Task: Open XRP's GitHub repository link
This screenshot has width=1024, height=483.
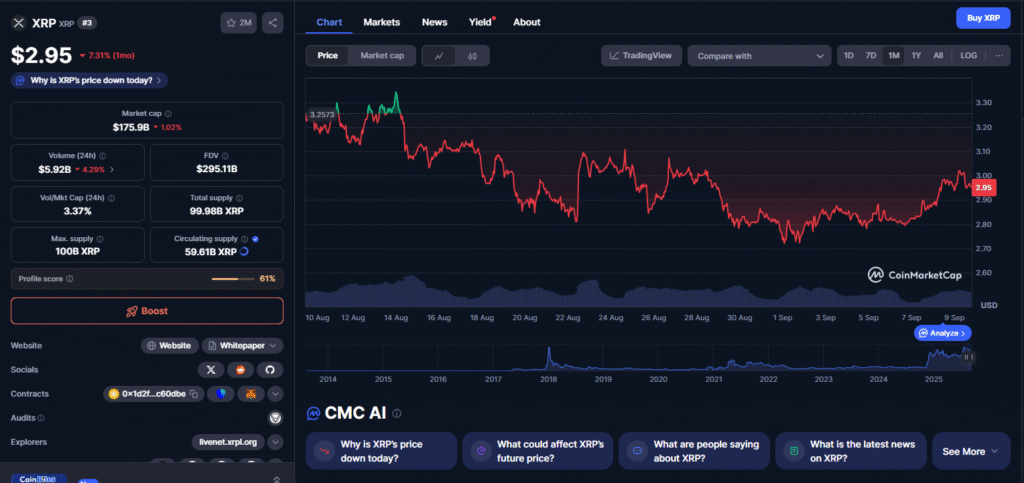Action: [x=270, y=370]
